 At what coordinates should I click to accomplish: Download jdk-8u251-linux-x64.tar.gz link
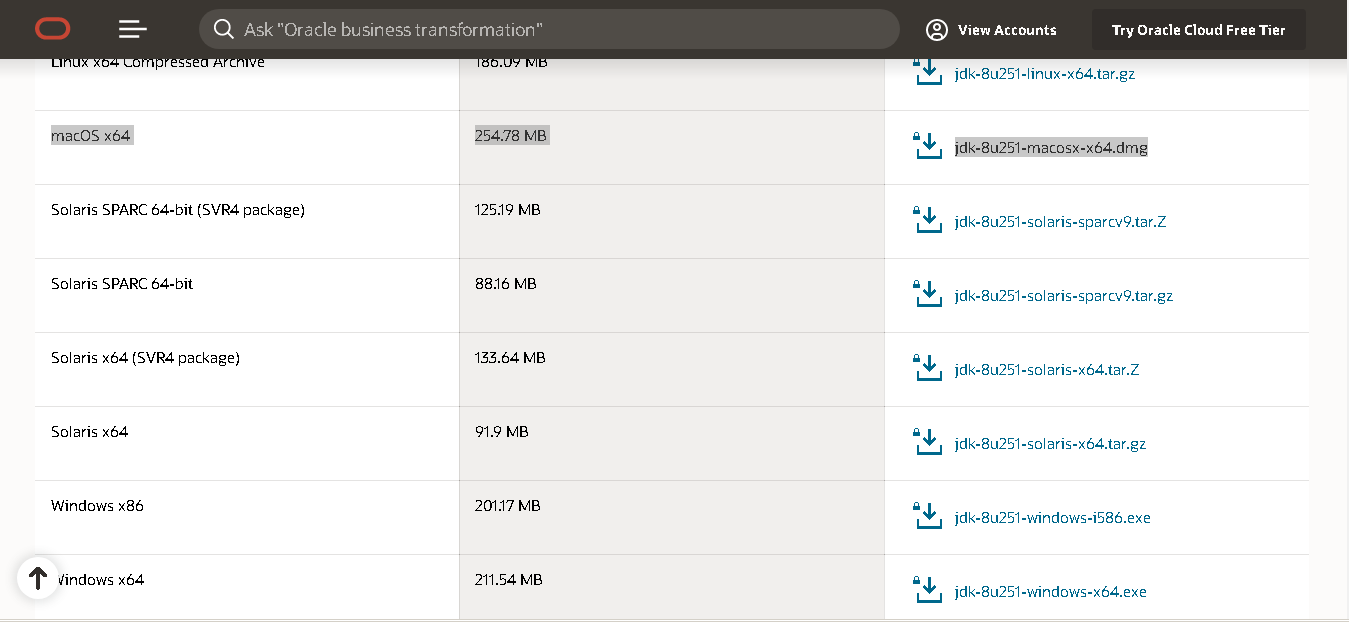[x=1045, y=74]
